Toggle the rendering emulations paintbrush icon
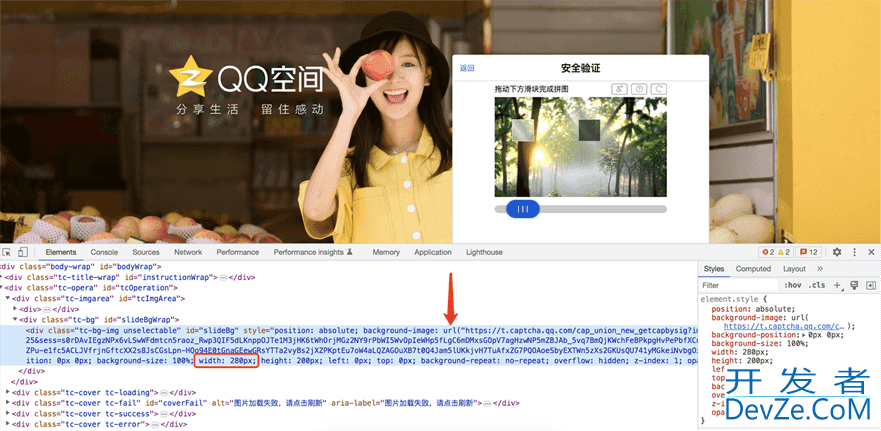This screenshot has height=431, width=881. click(x=854, y=285)
